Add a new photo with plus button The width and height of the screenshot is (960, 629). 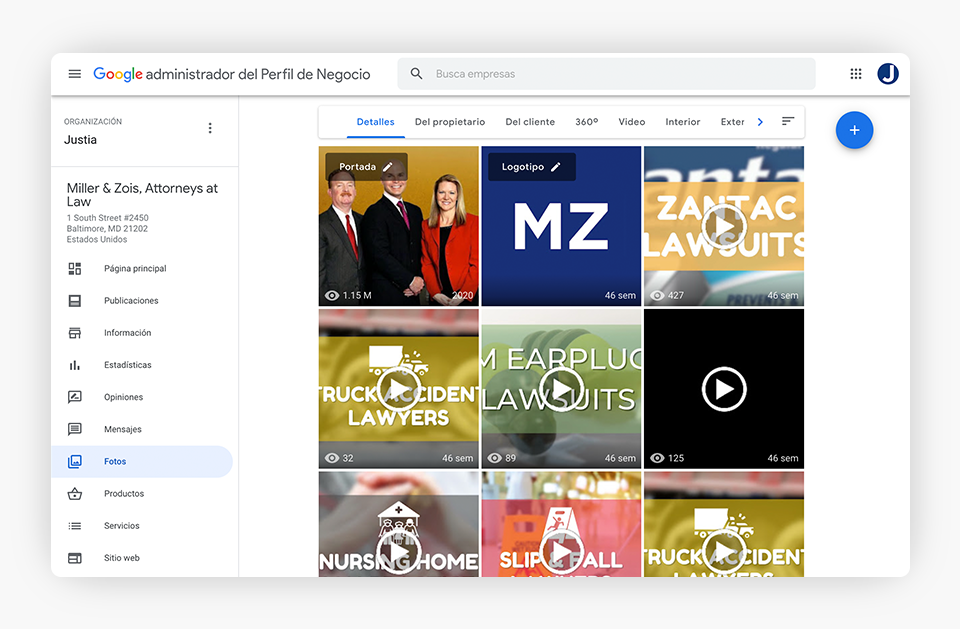(x=854, y=130)
